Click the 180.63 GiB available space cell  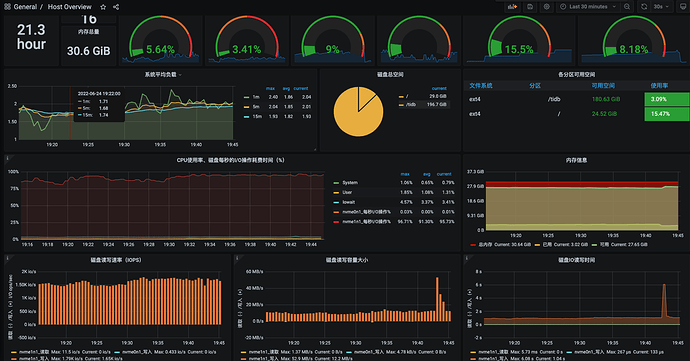pyautogui.click(x=606, y=99)
